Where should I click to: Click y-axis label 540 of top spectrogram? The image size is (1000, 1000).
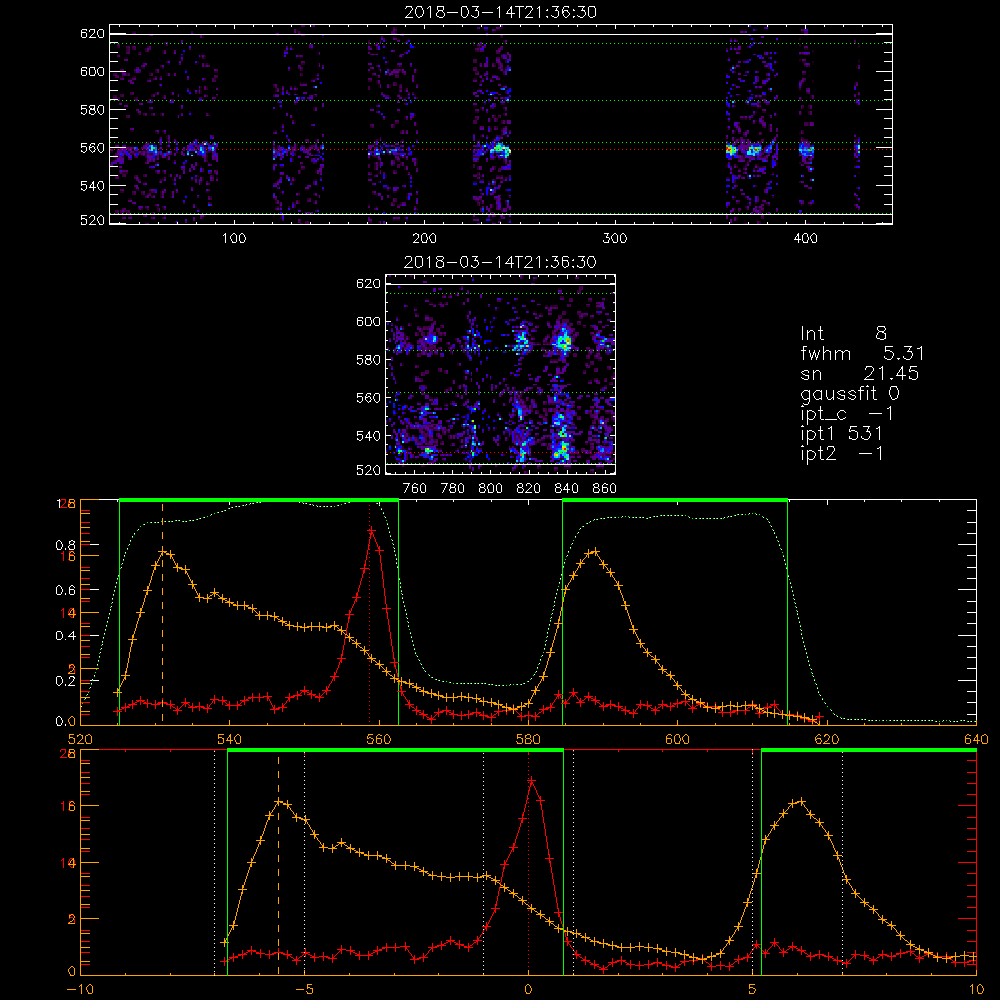(92, 186)
